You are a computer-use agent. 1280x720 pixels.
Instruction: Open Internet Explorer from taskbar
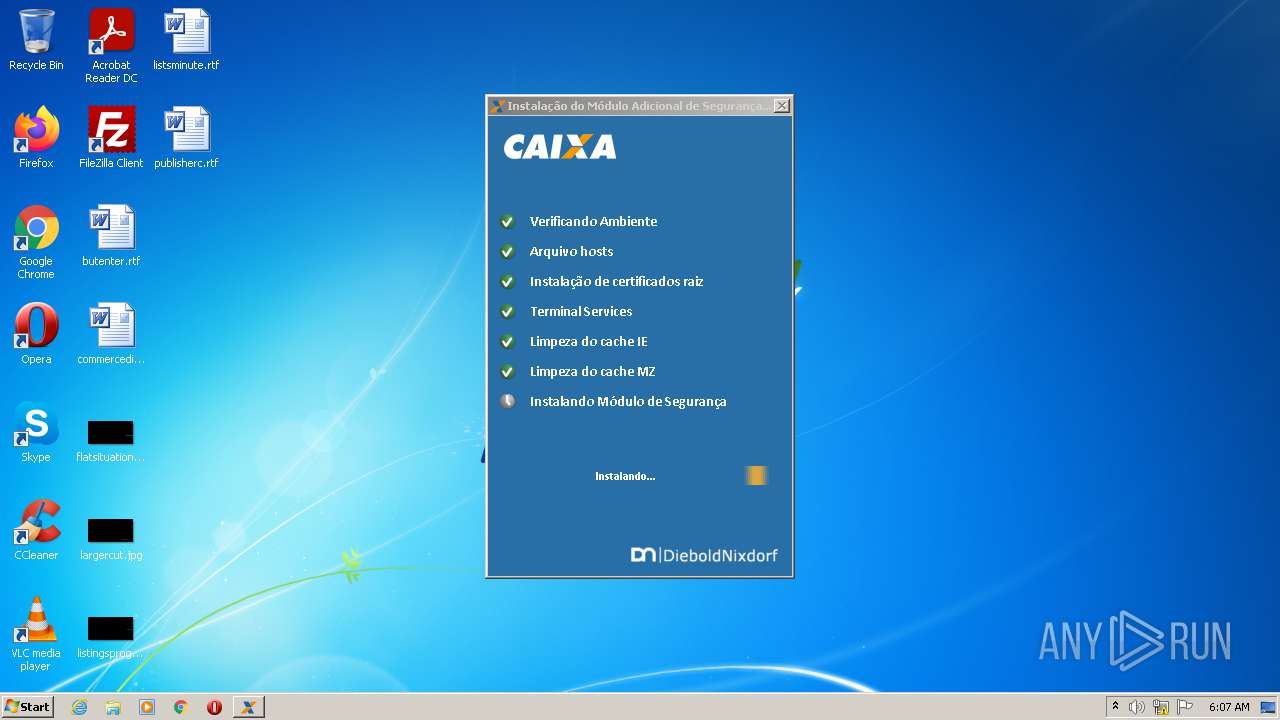pyautogui.click(x=79, y=707)
